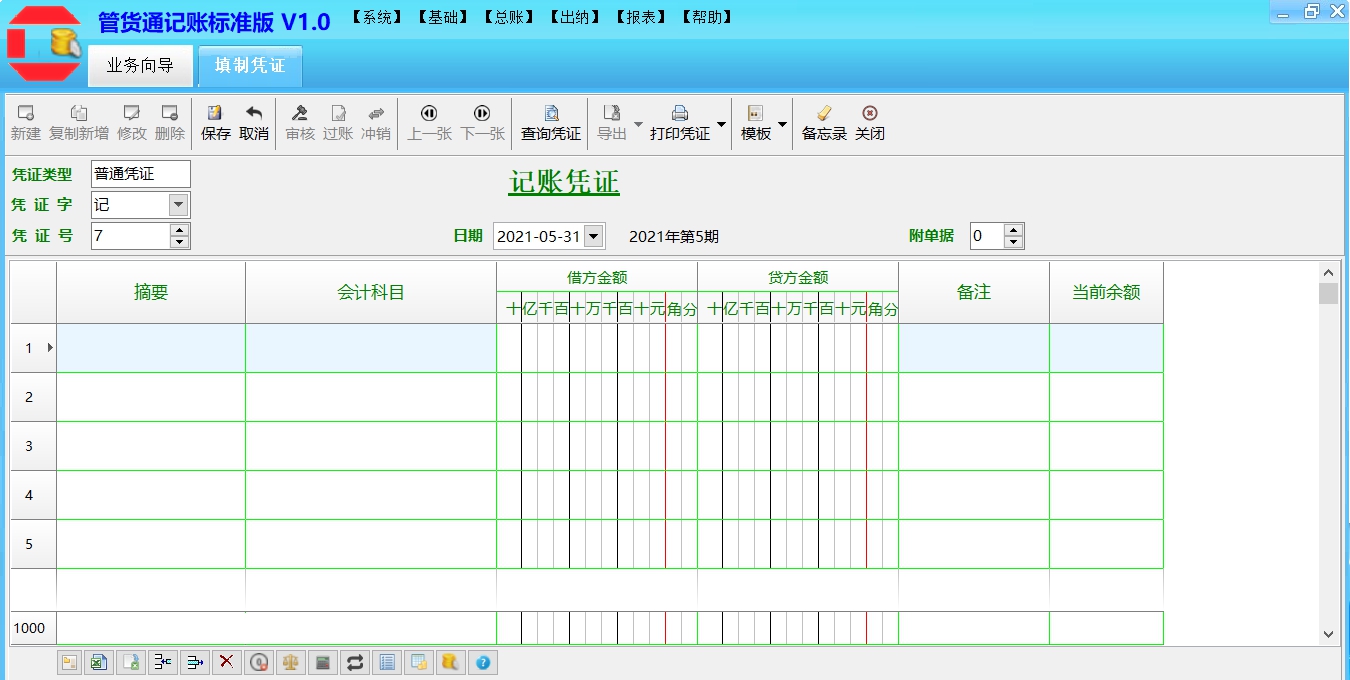The image size is (1350, 680).
Task: Open the date picker dropdown for 2021-05-31
Action: [x=592, y=236]
